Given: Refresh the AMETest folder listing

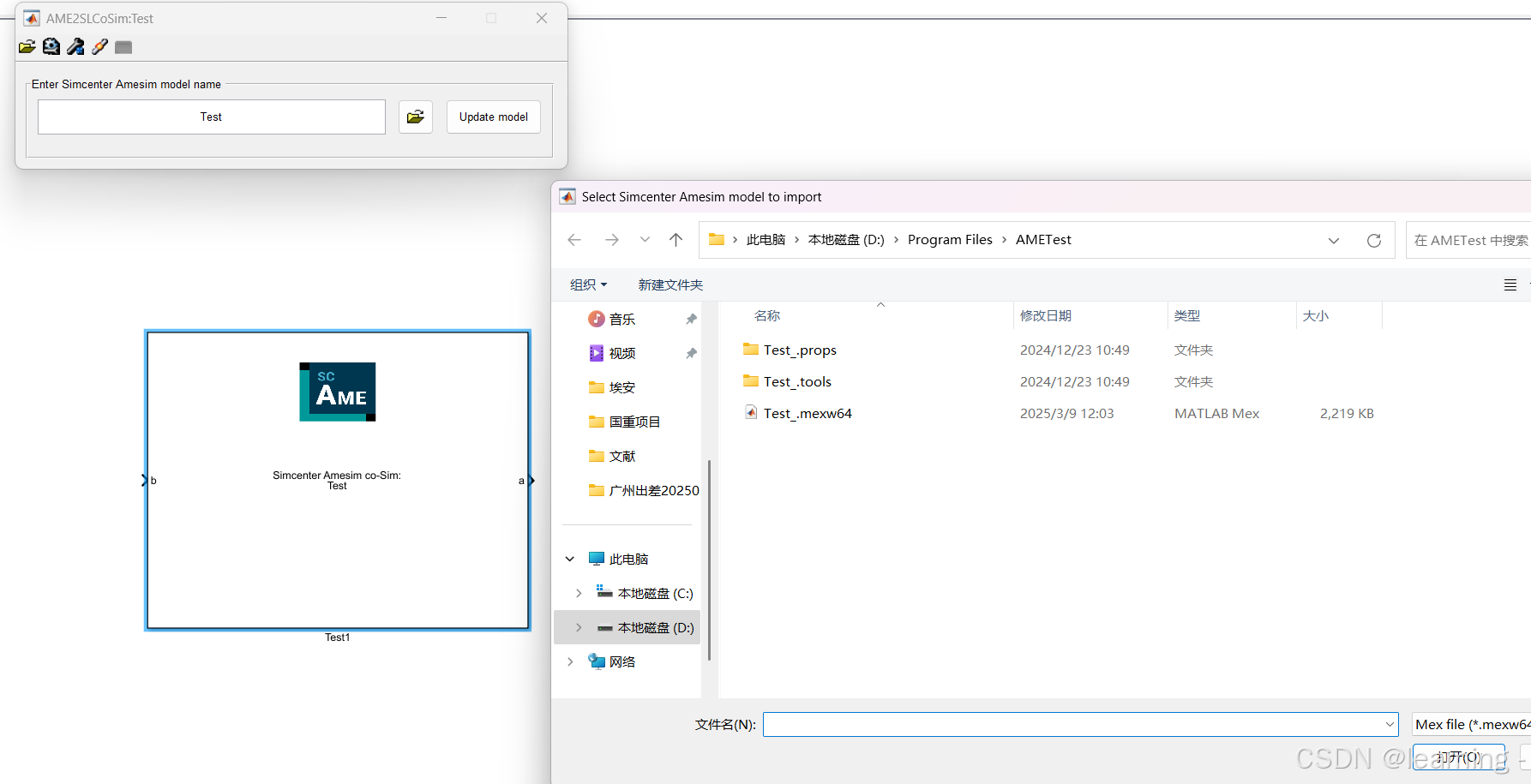Looking at the screenshot, I should (1374, 241).
